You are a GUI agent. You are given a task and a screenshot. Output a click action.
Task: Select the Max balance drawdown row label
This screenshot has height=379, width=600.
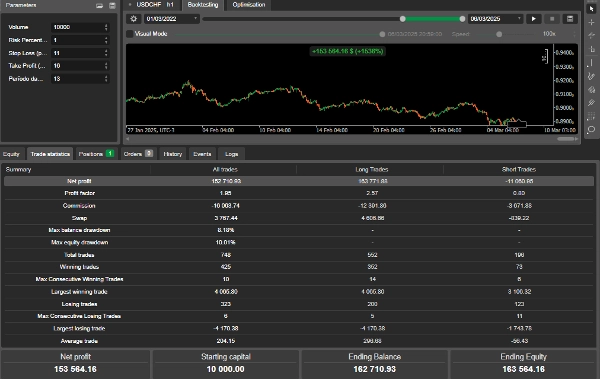point(79,230)
